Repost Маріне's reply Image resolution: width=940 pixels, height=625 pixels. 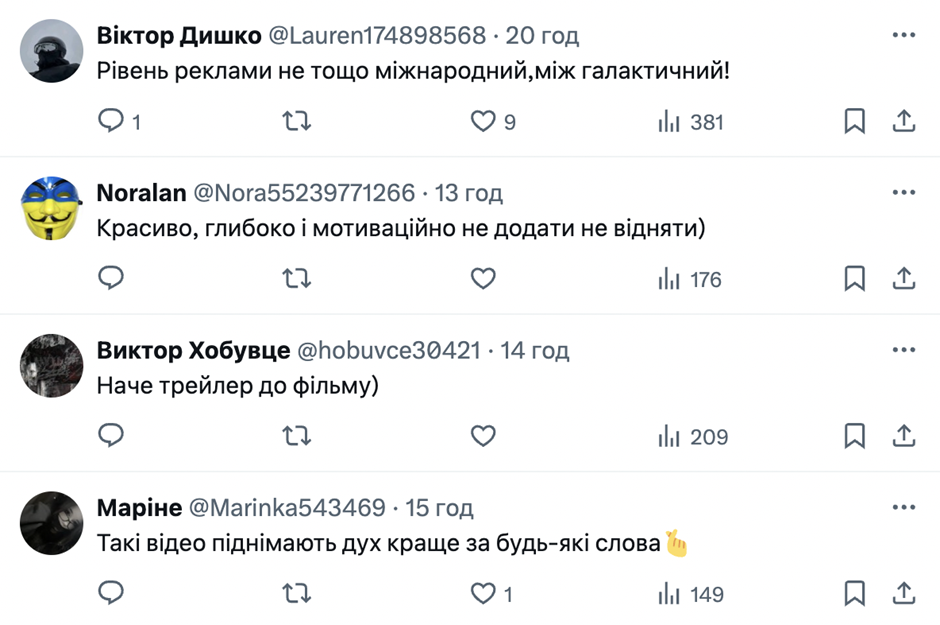point(296,594)
